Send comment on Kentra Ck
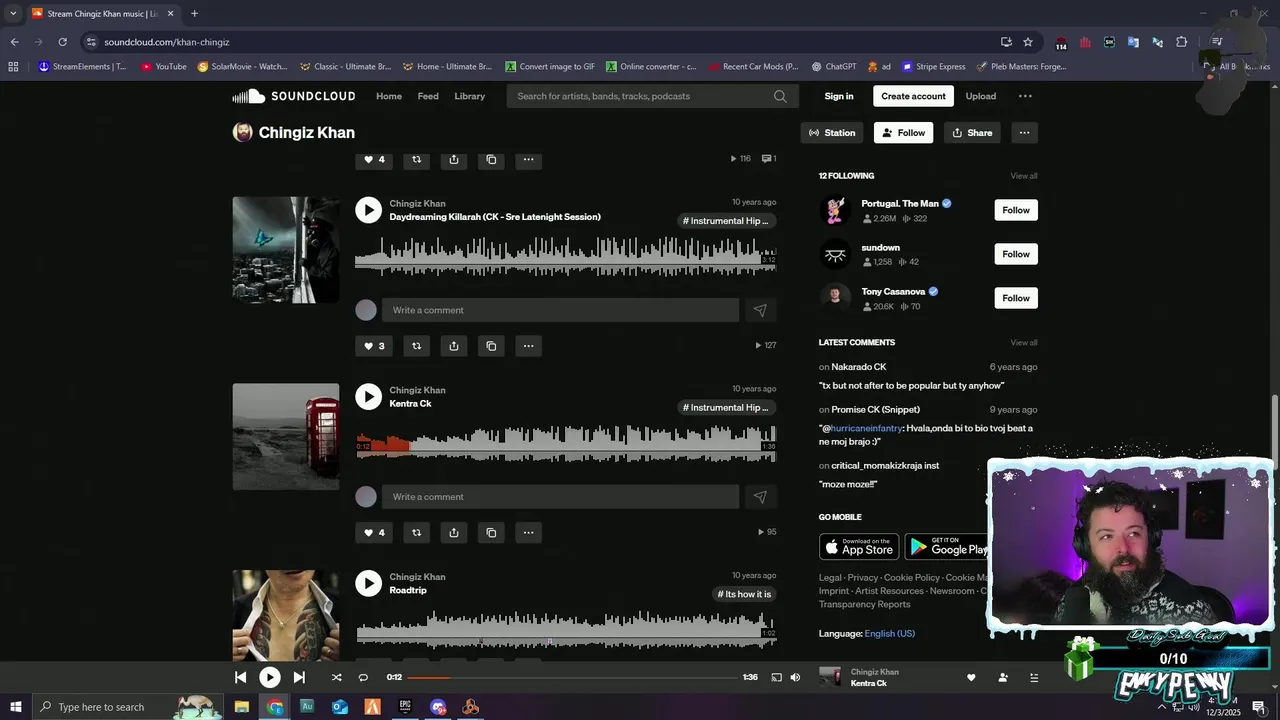This screenshot has width=1280, height=720. (760, 497)
